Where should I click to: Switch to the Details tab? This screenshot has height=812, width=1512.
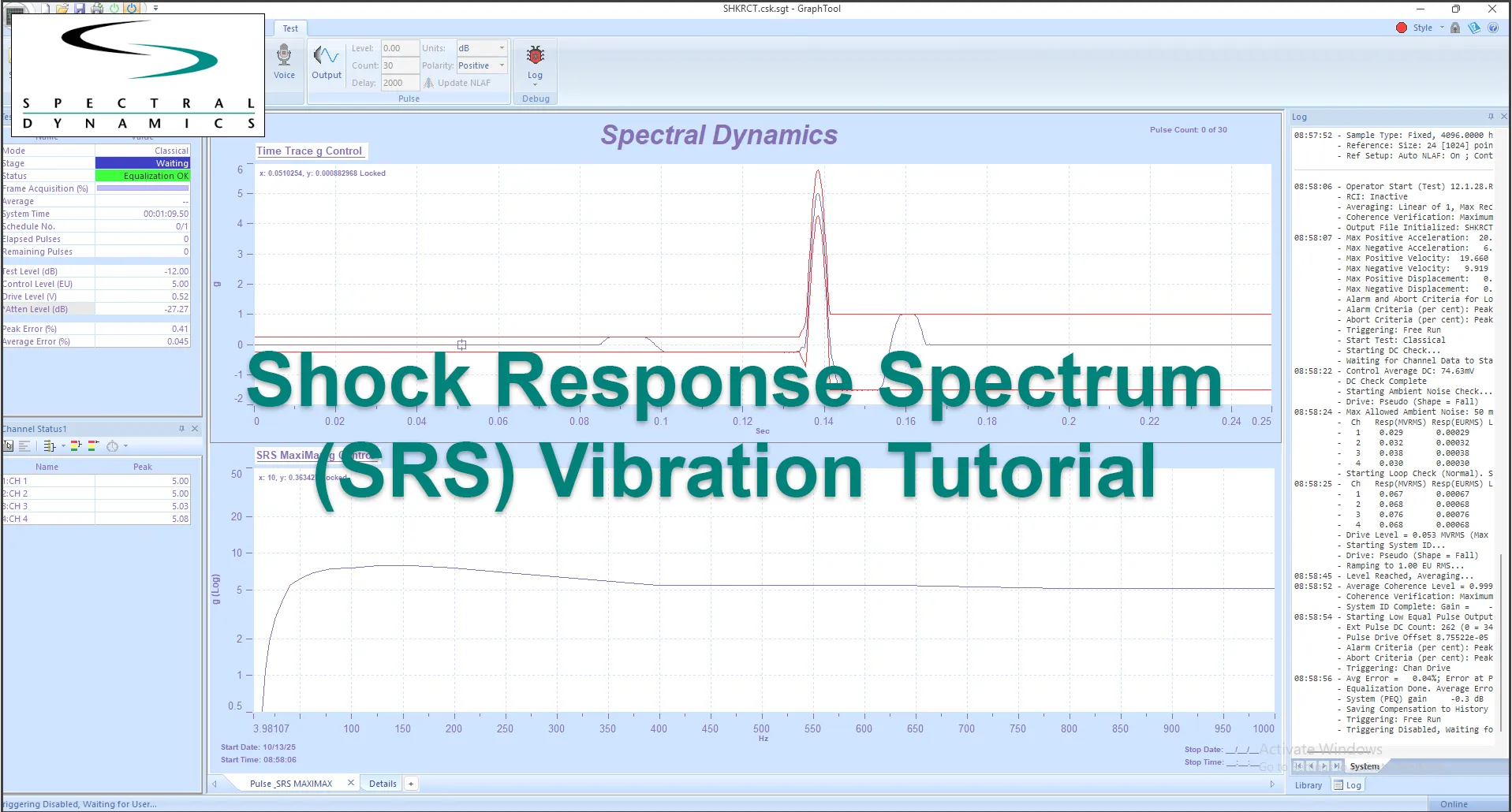tap(382, 783)
